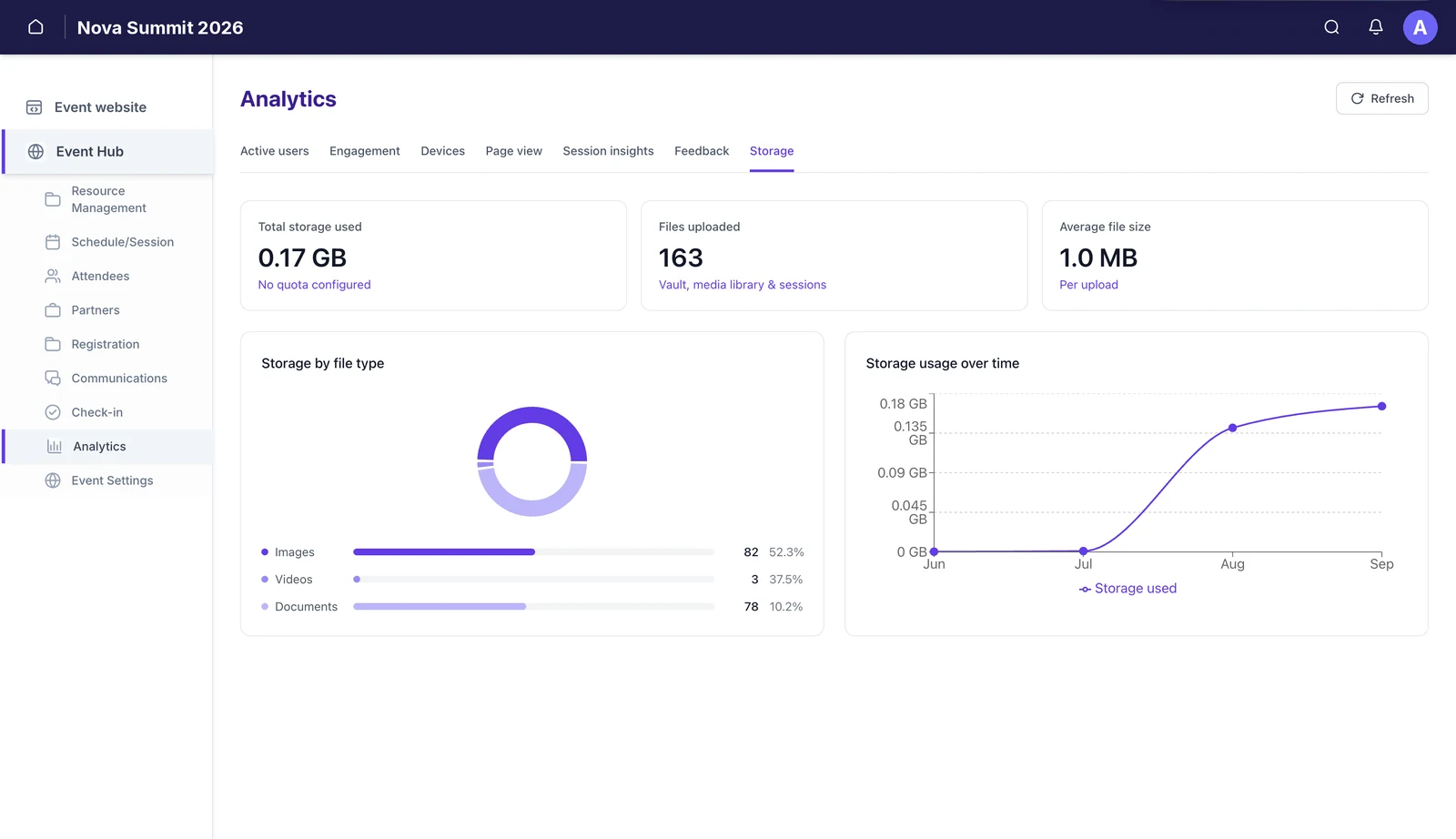Click the Images legend color dot

tap(265, 552)
